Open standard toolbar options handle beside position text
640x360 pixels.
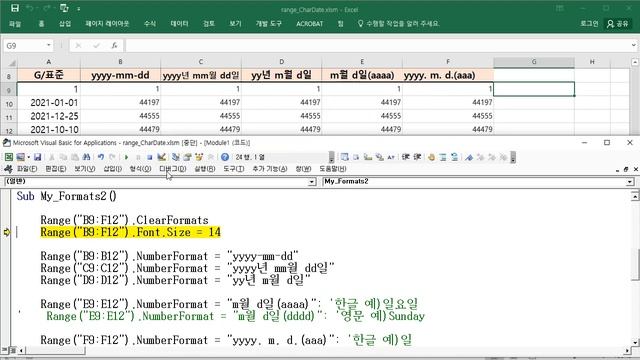[331, 157]
